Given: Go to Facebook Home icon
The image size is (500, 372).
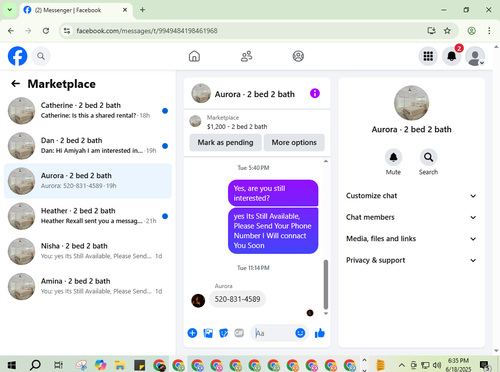Looking at the screenshot, I should point(194,56).
